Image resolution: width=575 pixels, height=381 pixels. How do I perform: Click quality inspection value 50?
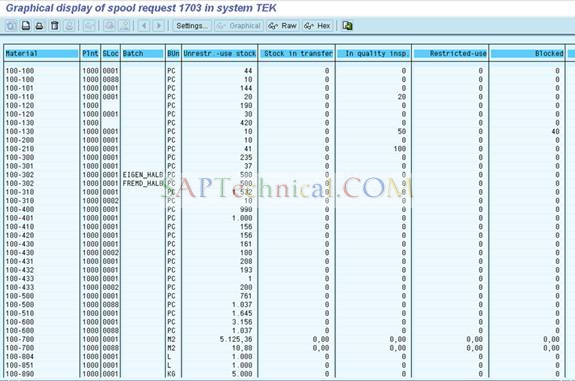coord(402,131)
